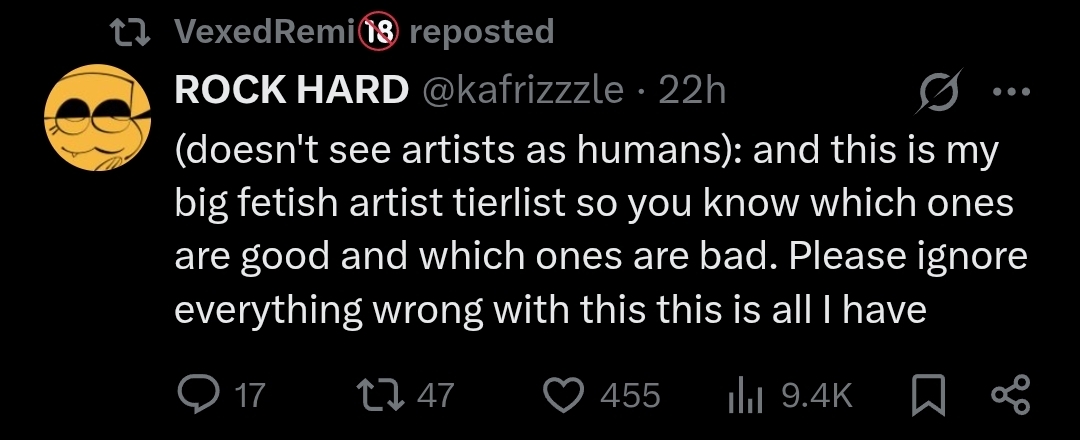
Task: Open the @kafrizzzle handle link
Action: [x=525, y=92]
